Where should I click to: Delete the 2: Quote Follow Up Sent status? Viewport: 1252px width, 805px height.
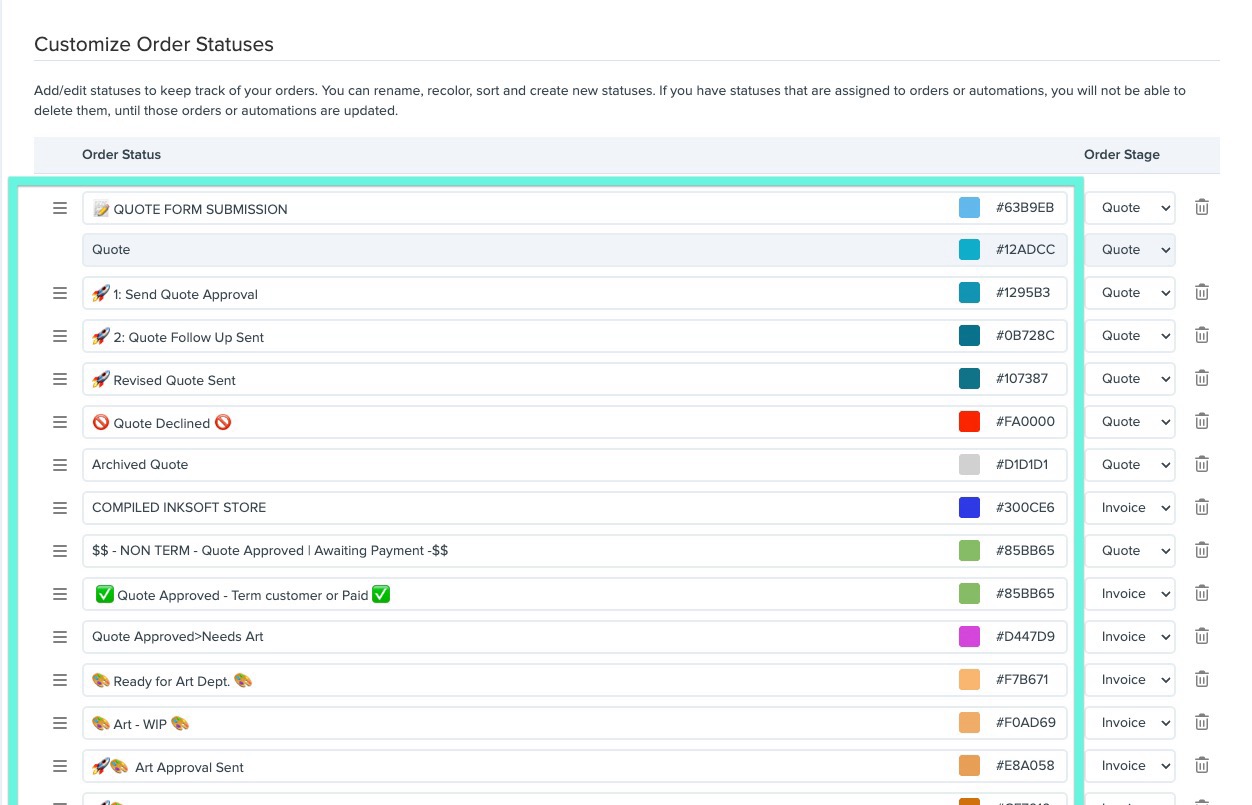tap(1202, 335)
